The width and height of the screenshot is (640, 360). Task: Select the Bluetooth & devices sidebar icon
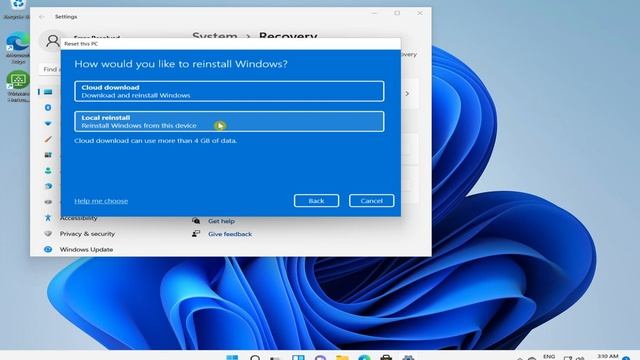tap(48, 107)
